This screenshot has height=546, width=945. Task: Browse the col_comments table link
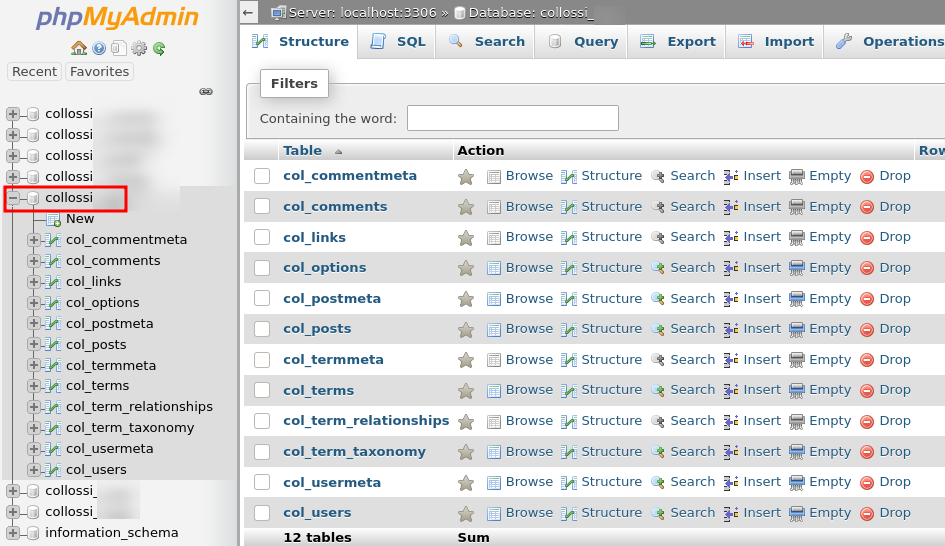click(x=528, y=207)
